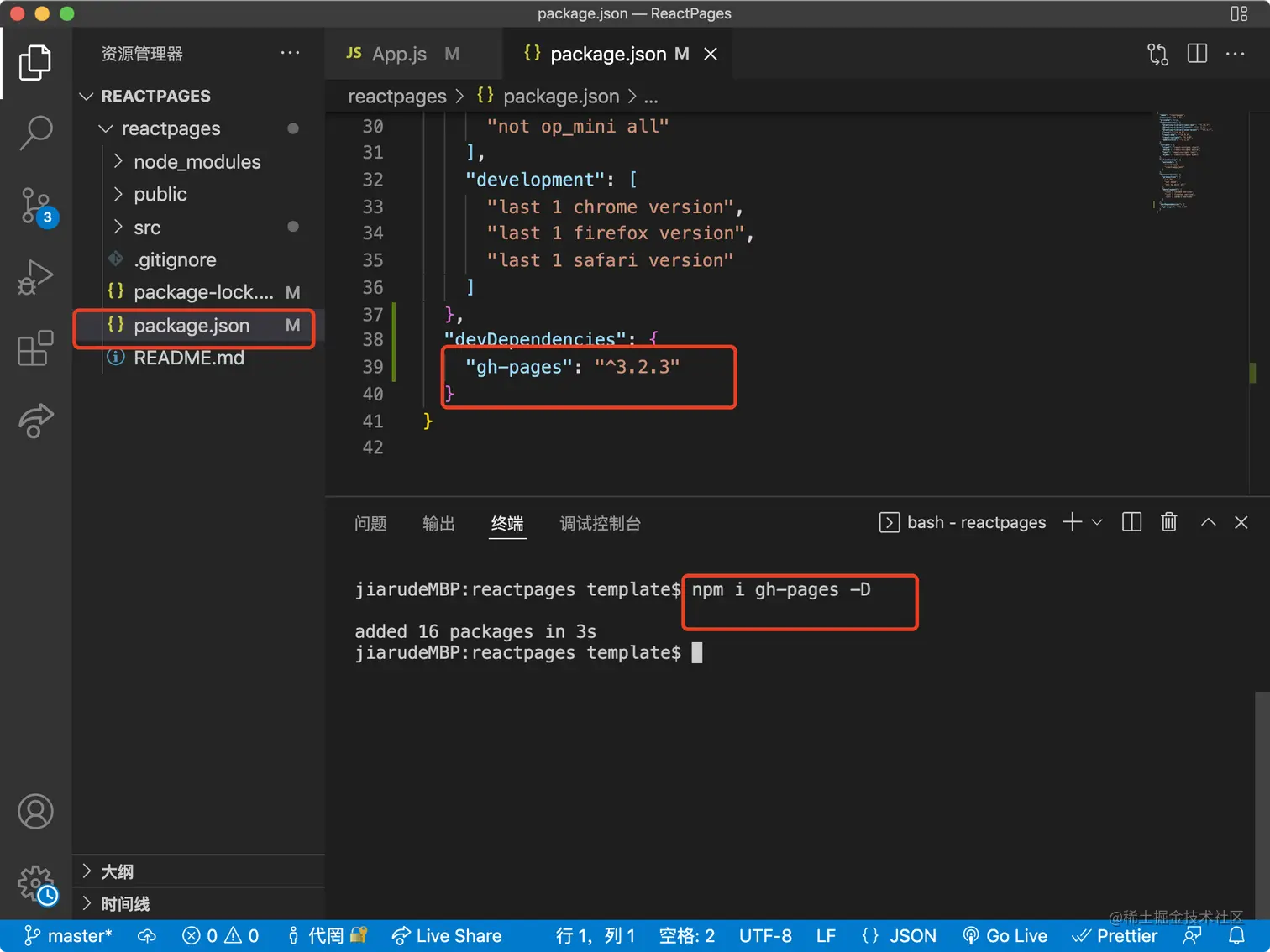The width and height of the screenshot is (1270, 952).
Task: Close the bottom terminal panel
Action: [x=1241, y=522]
